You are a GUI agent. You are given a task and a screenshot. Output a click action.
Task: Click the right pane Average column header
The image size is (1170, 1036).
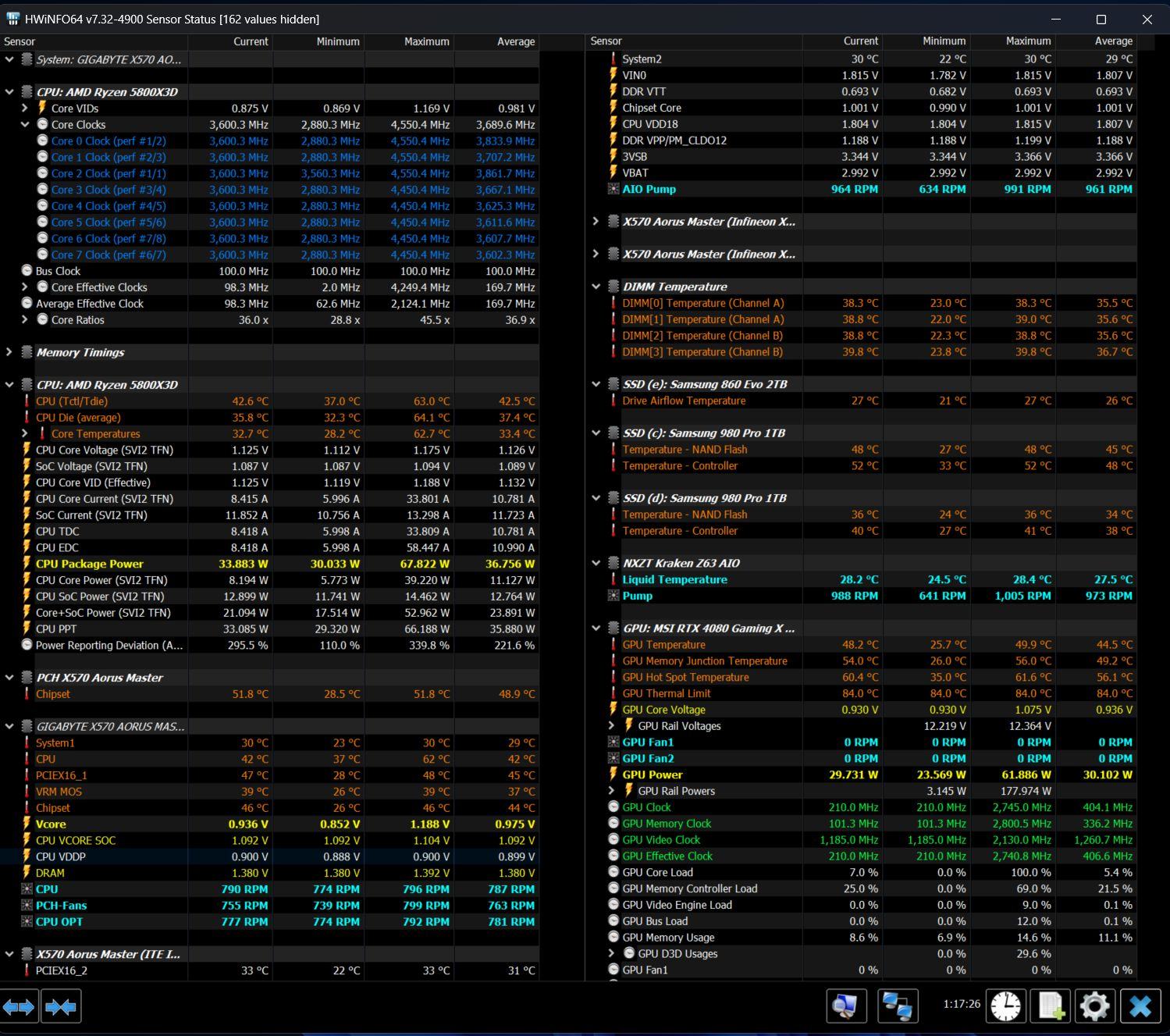click(1096, 41)
